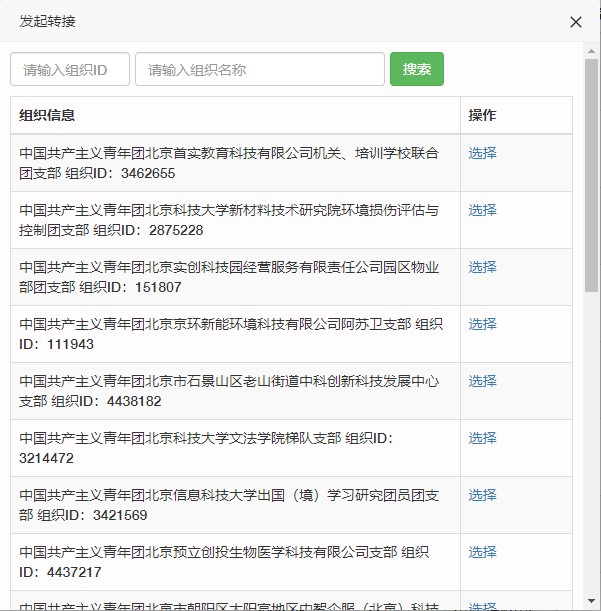Click 选择 link for organization ID 4438182
Viewport: 601px width, 611px height.
[x=482, y=381]
